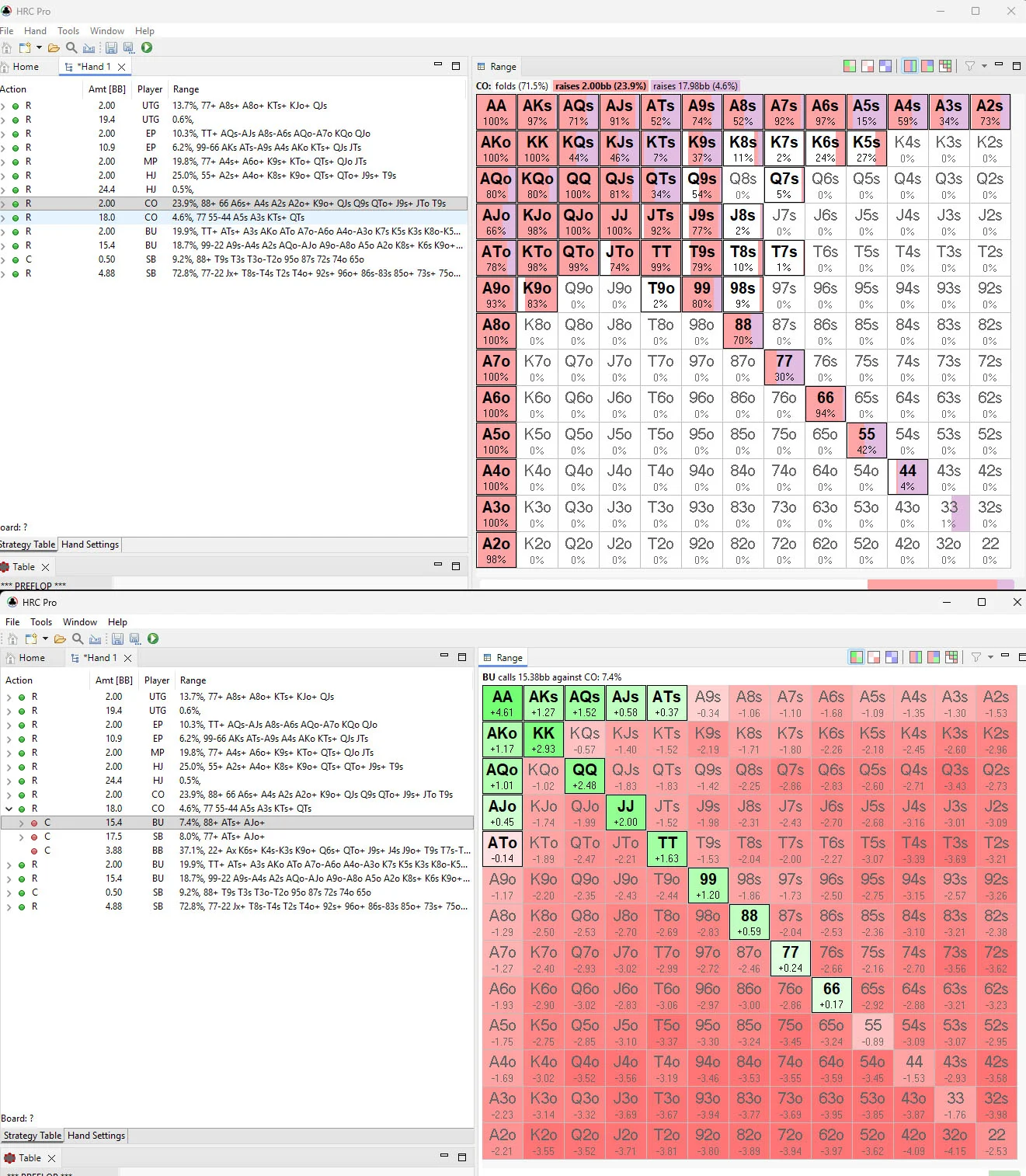
Task: Click the home icon in lower window toolbar
Action: coord(12,638)
